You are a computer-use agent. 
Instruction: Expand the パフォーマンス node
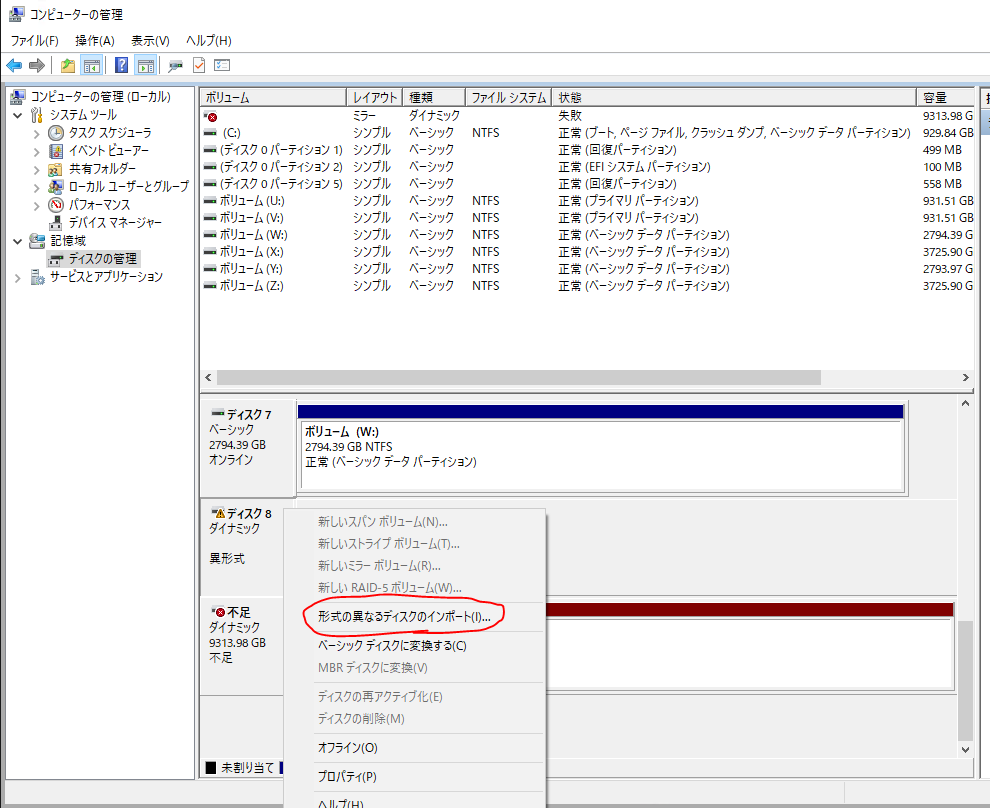click(37, 205)
